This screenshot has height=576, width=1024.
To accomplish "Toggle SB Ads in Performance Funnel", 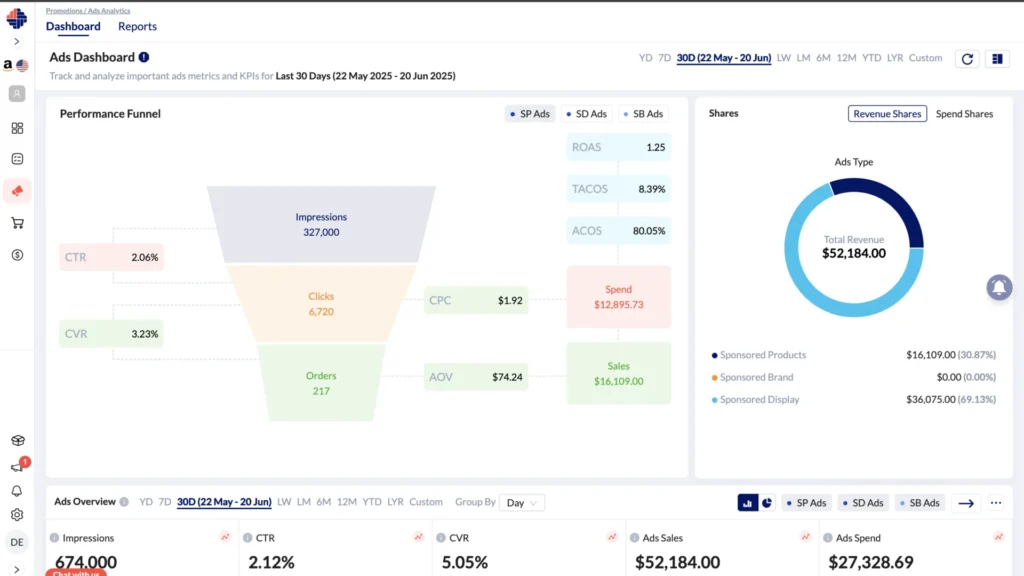I will click(x=642, y=114).
